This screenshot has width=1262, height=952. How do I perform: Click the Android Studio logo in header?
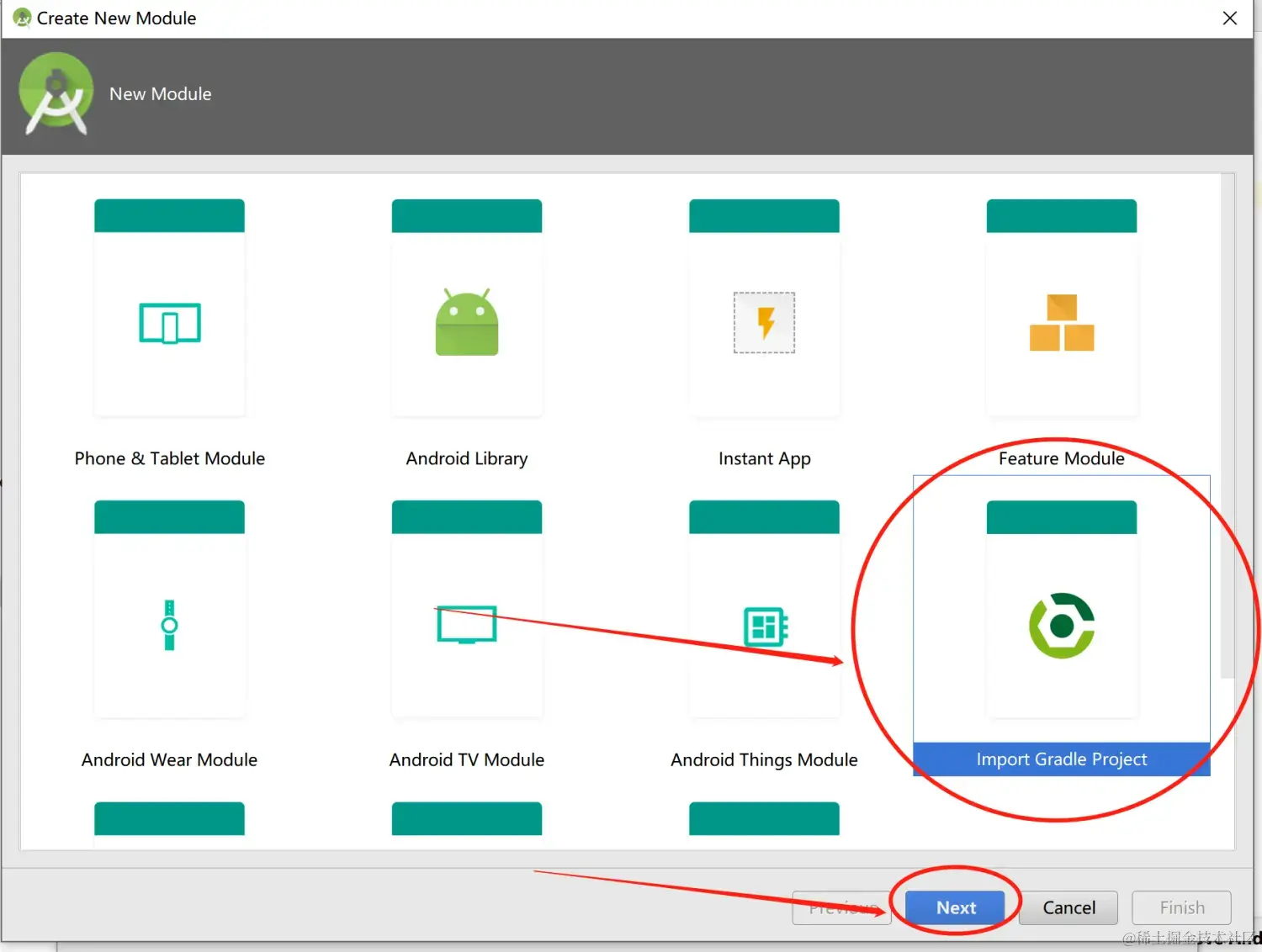[56, 93]
